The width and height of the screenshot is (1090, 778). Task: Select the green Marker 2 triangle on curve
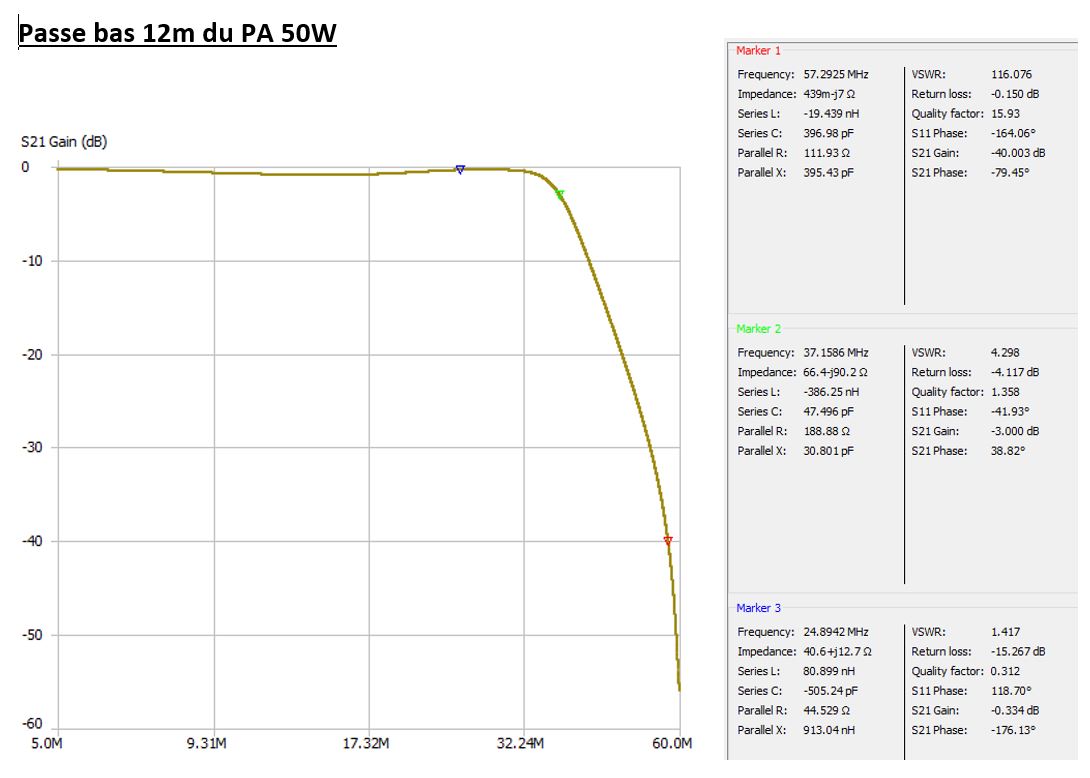(x=560, y=195)
